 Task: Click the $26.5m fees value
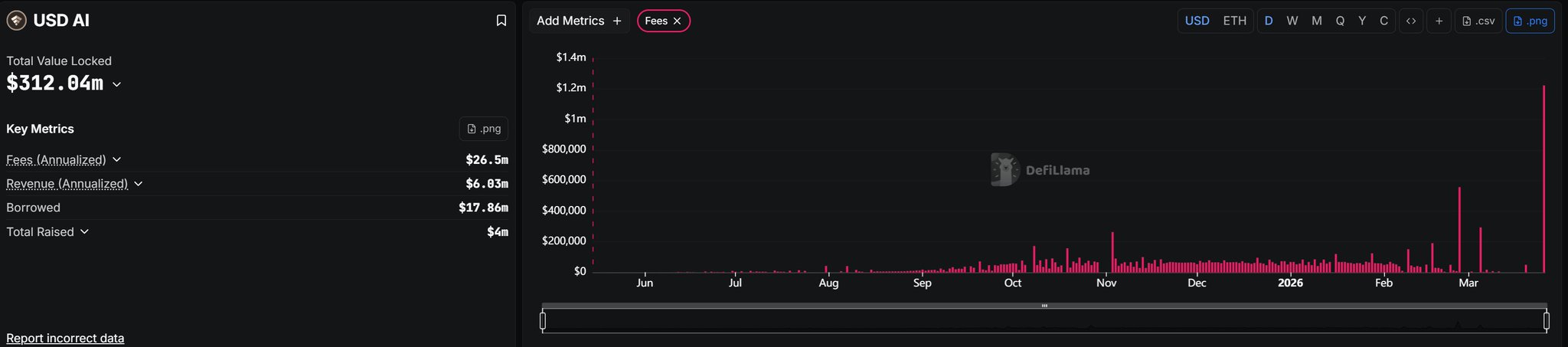point(487,159)
